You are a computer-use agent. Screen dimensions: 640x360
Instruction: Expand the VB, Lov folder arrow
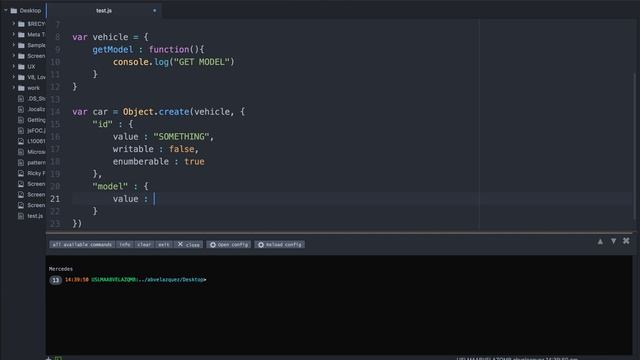point(13,77)
